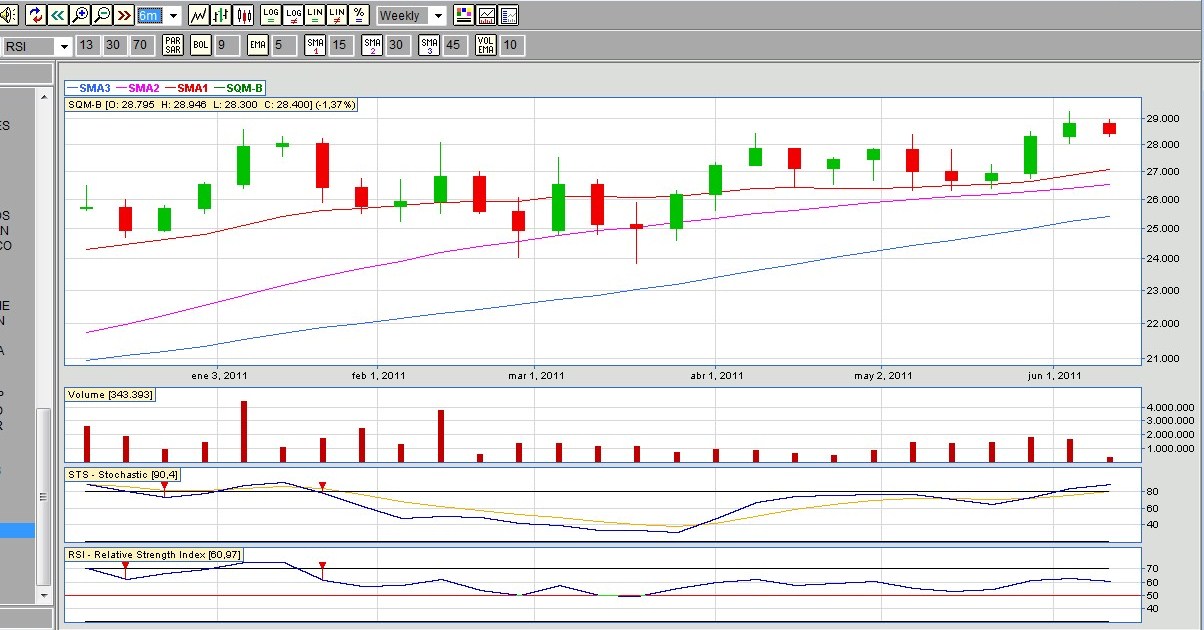Click the zoom out magnifier
This screenshot has width=1204, height=630.
pos(102,15)
